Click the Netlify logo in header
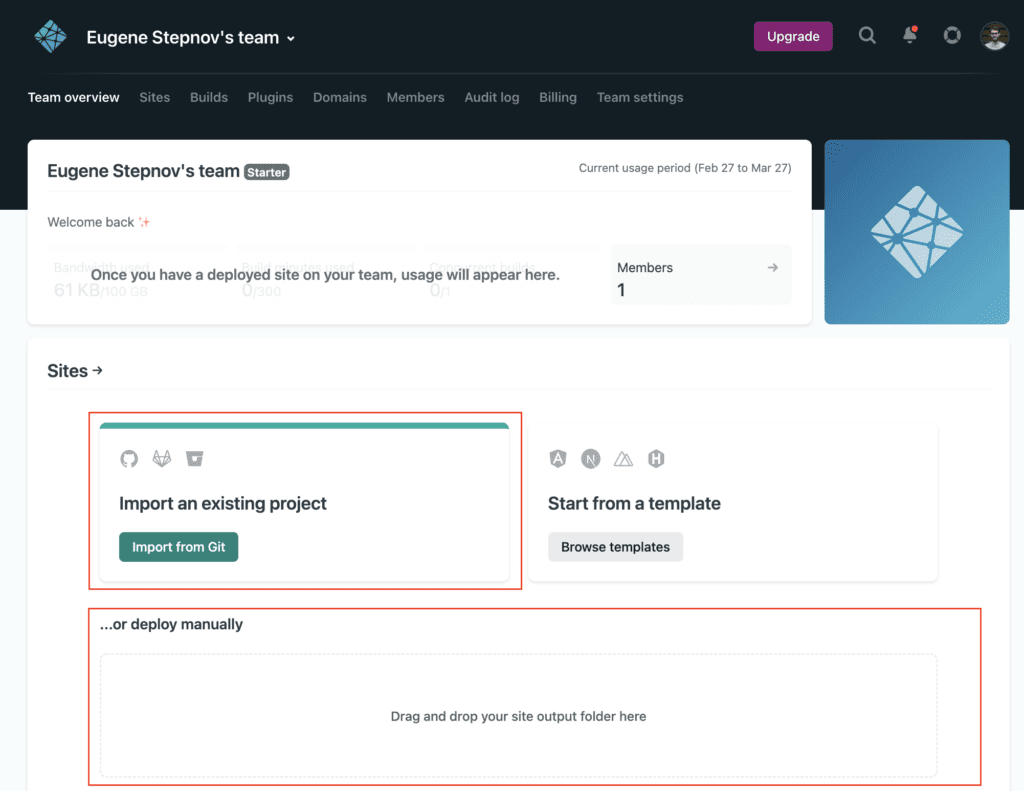This screenshot has width=1024, height=791. (50, 37)
